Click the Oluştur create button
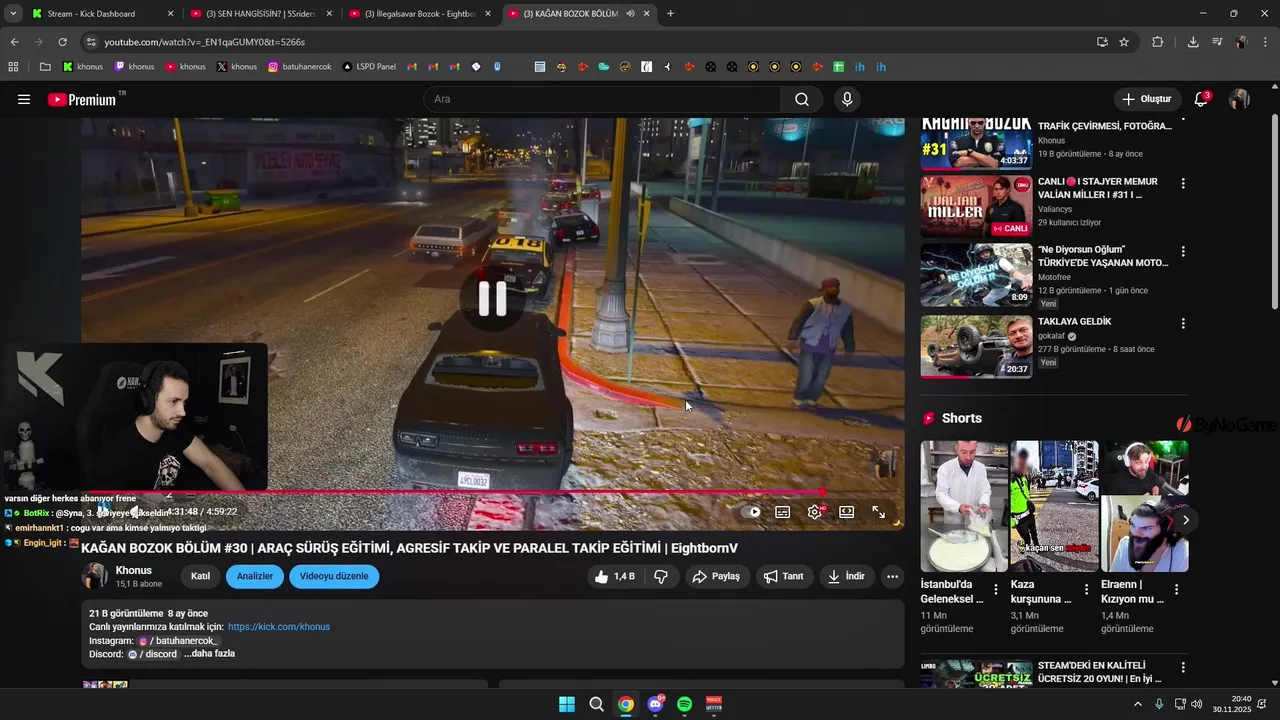Viewport: 1280px width, 720px height. click(x=1146, y=99)
